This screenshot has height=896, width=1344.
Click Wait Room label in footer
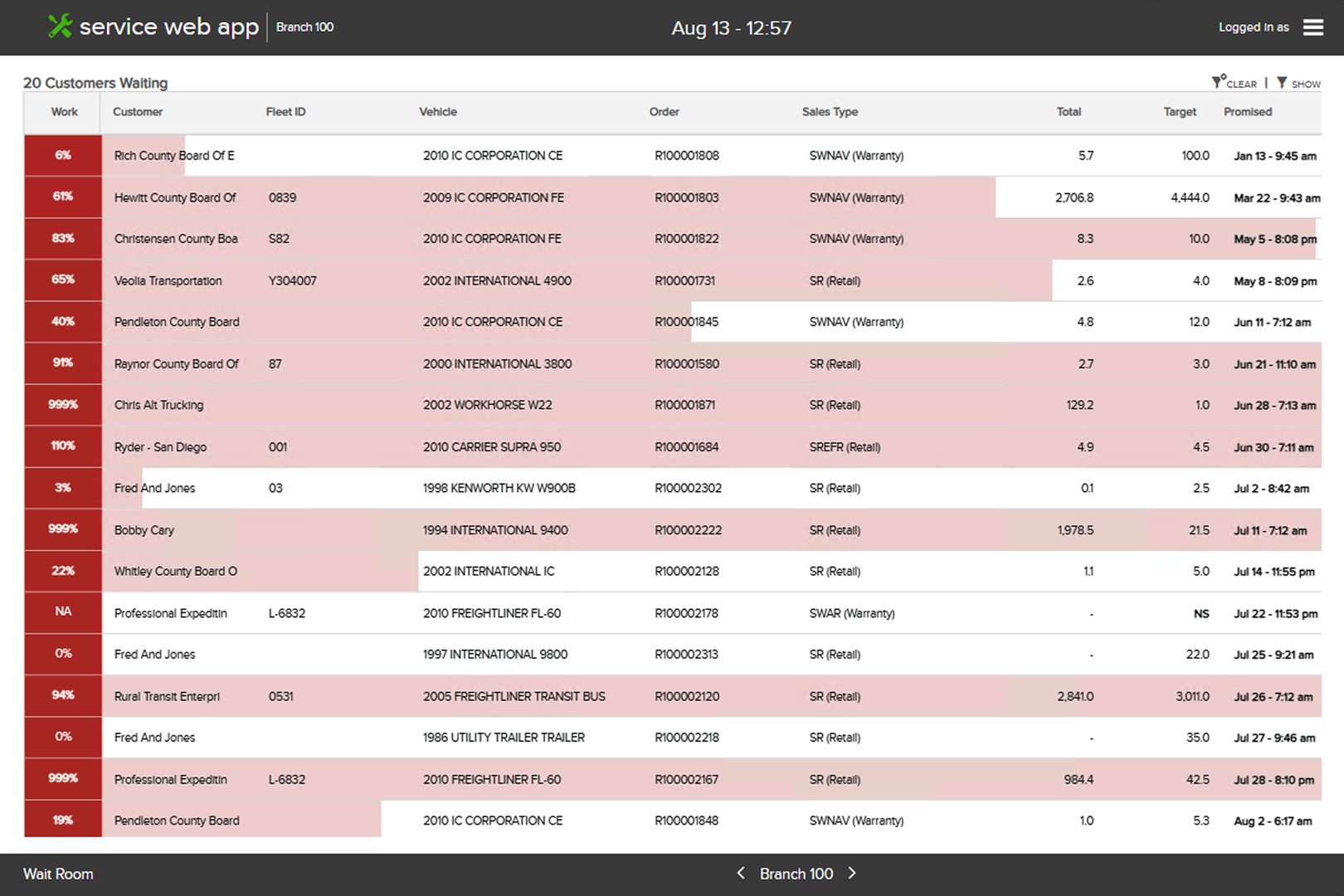coord(58,874)
